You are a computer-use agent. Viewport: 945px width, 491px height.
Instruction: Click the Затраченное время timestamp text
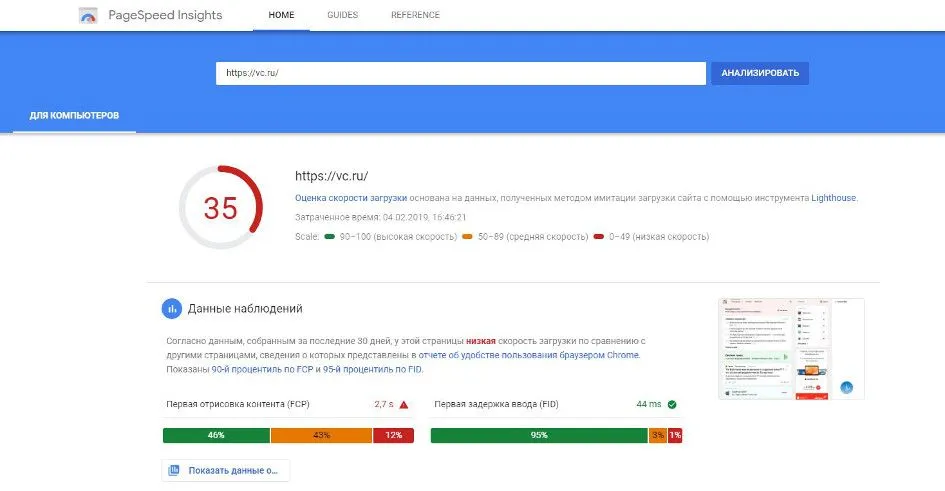coord(380,217)
